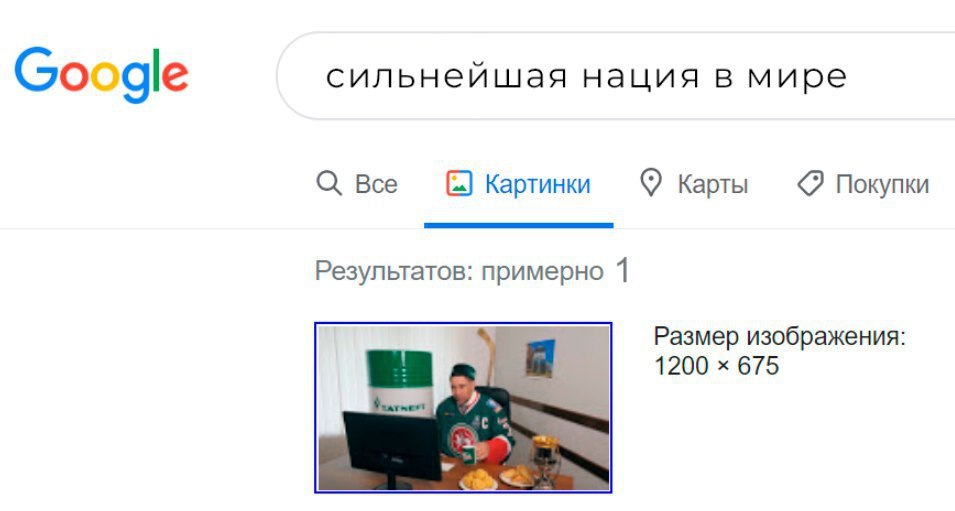Click the price tag icon for Покупки
955x511 pixels.
811,183
